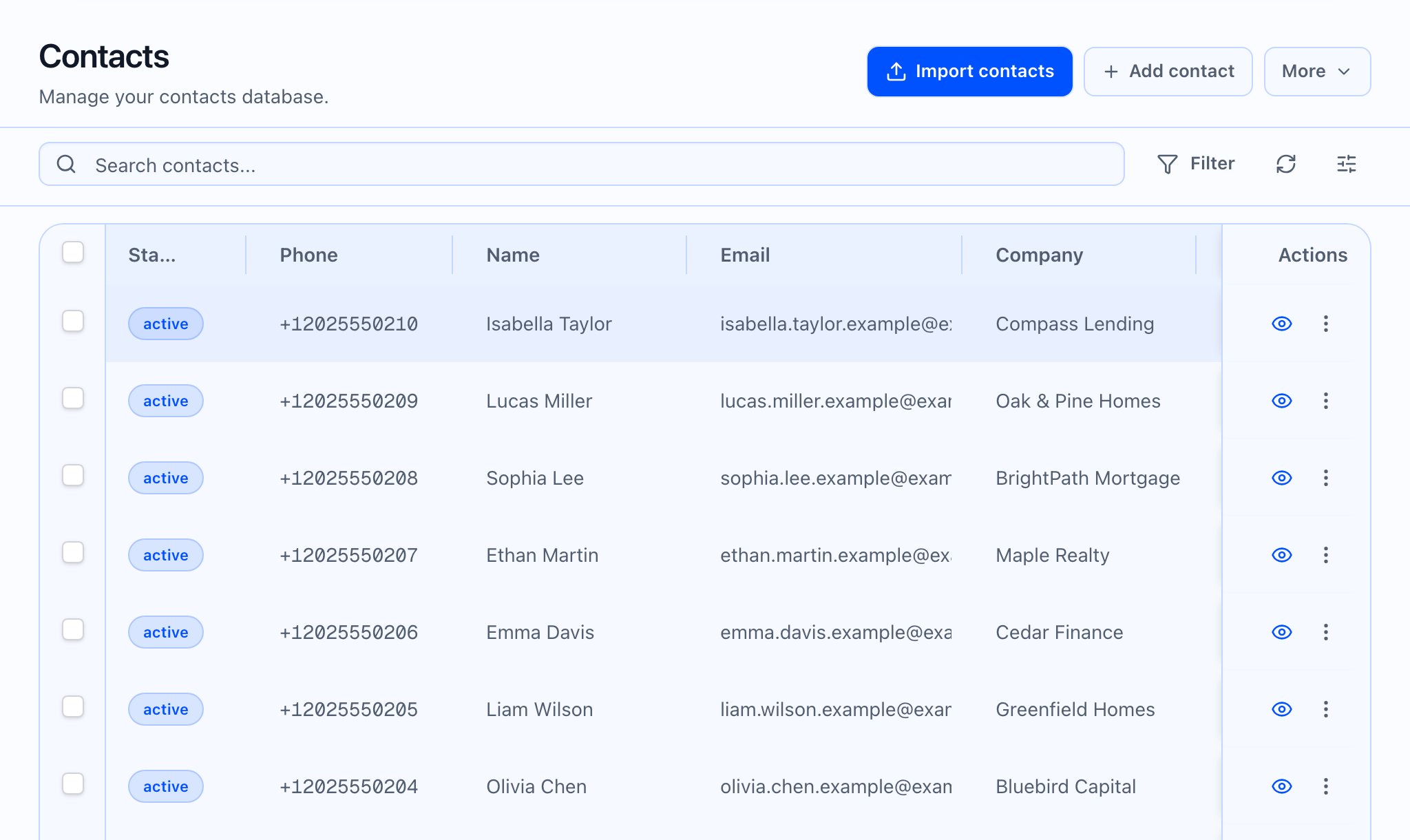Open the column settings sliders icon
Image resolution: width=1410 pixels, height=840 pixels.
1346,164
